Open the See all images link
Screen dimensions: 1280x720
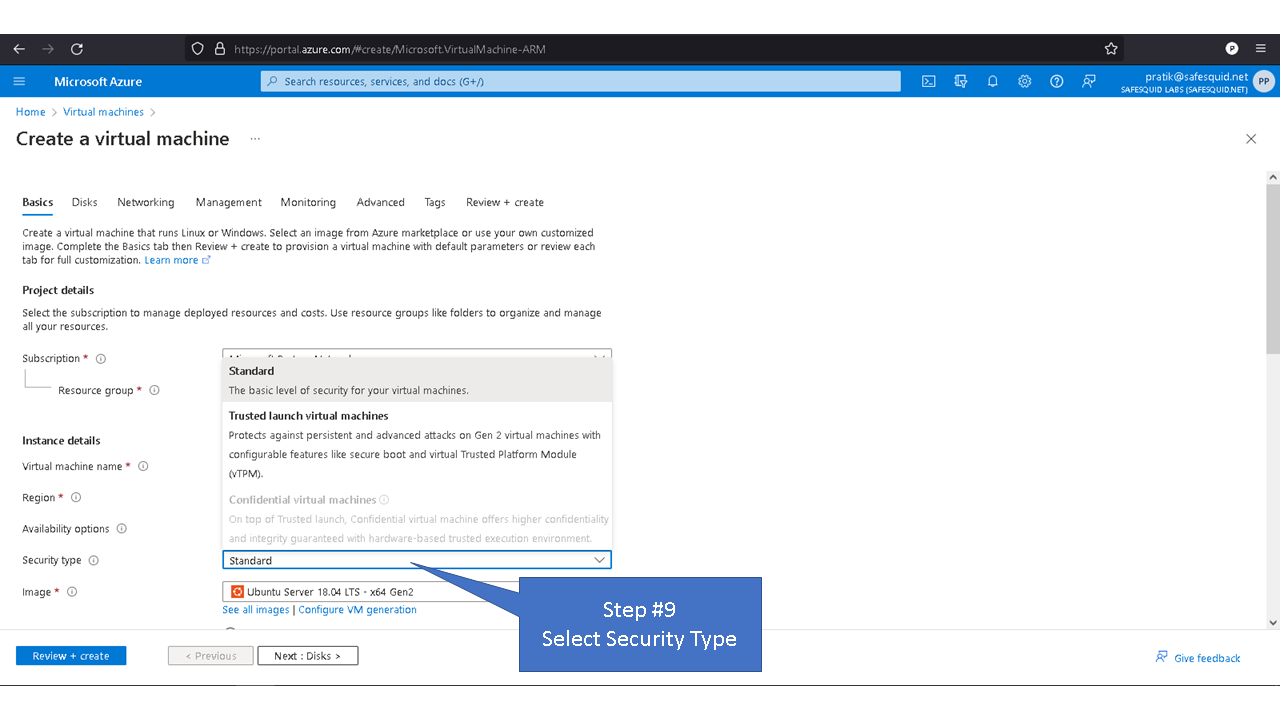pyautogui.click(x=256, y=610)
